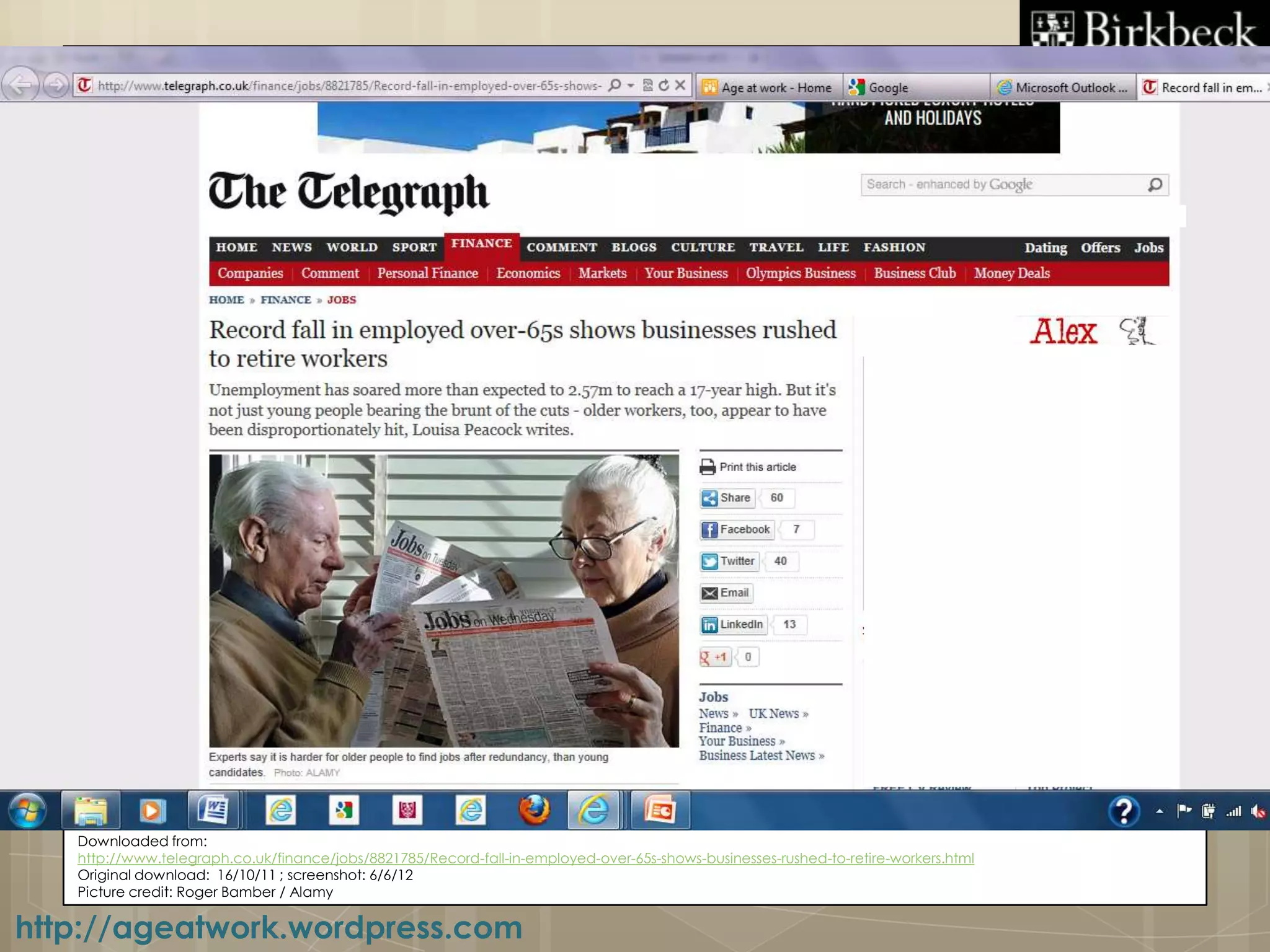Click the Jobs link in nav bar
The height and width of the screenshot is (952, 1270).
(1148, 248)
